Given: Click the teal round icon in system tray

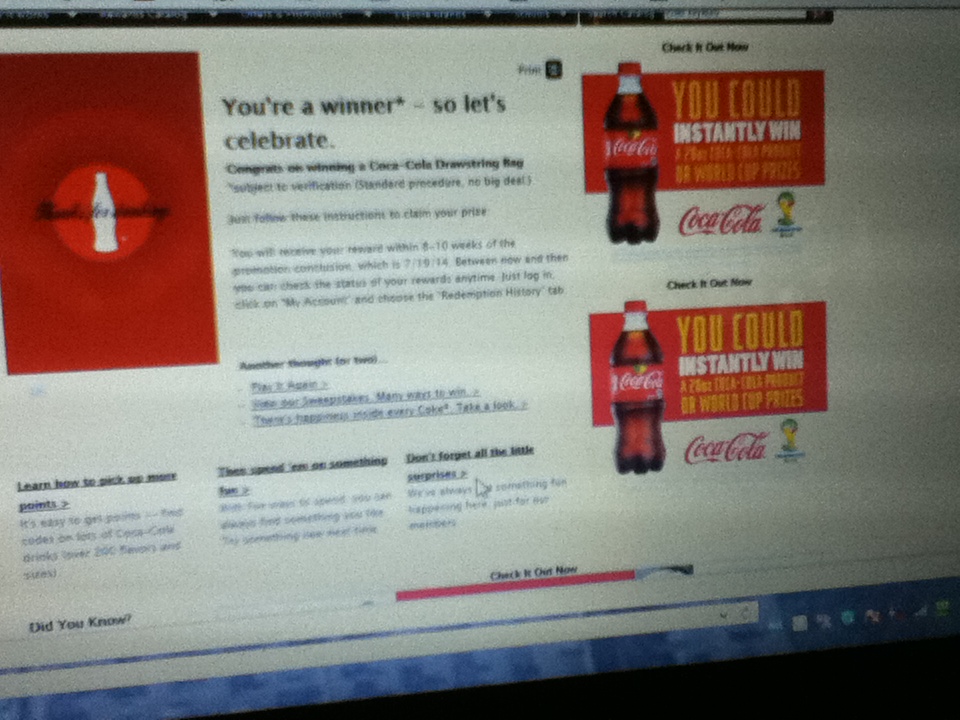Looking at the screenshot, I should tap(848, 618).
